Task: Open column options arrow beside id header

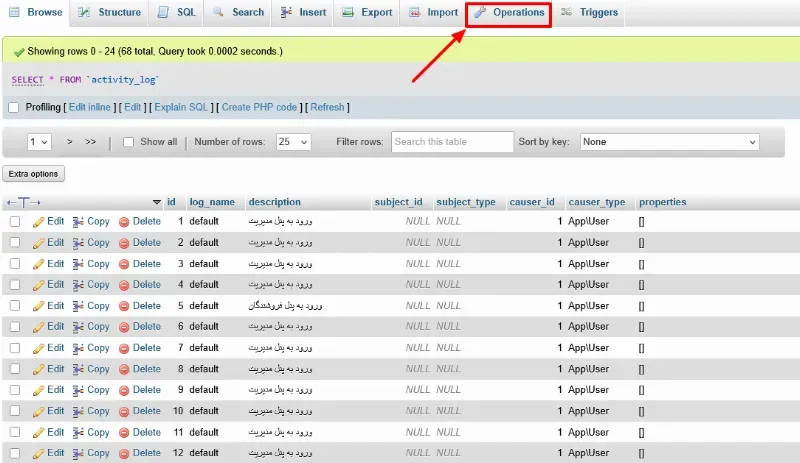Action: click(x=157, y=202)
